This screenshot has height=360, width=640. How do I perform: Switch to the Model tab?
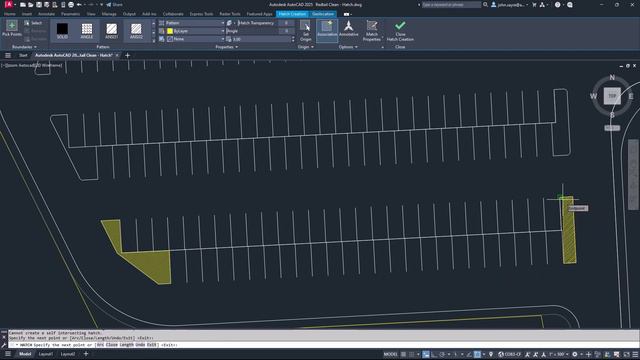point(25,354)
